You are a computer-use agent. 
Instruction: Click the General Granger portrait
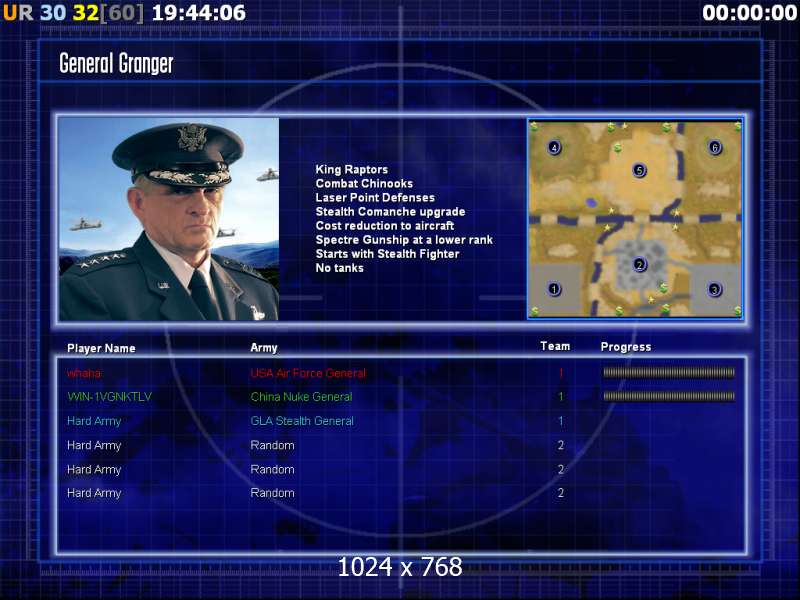click(x=169, y=219)
